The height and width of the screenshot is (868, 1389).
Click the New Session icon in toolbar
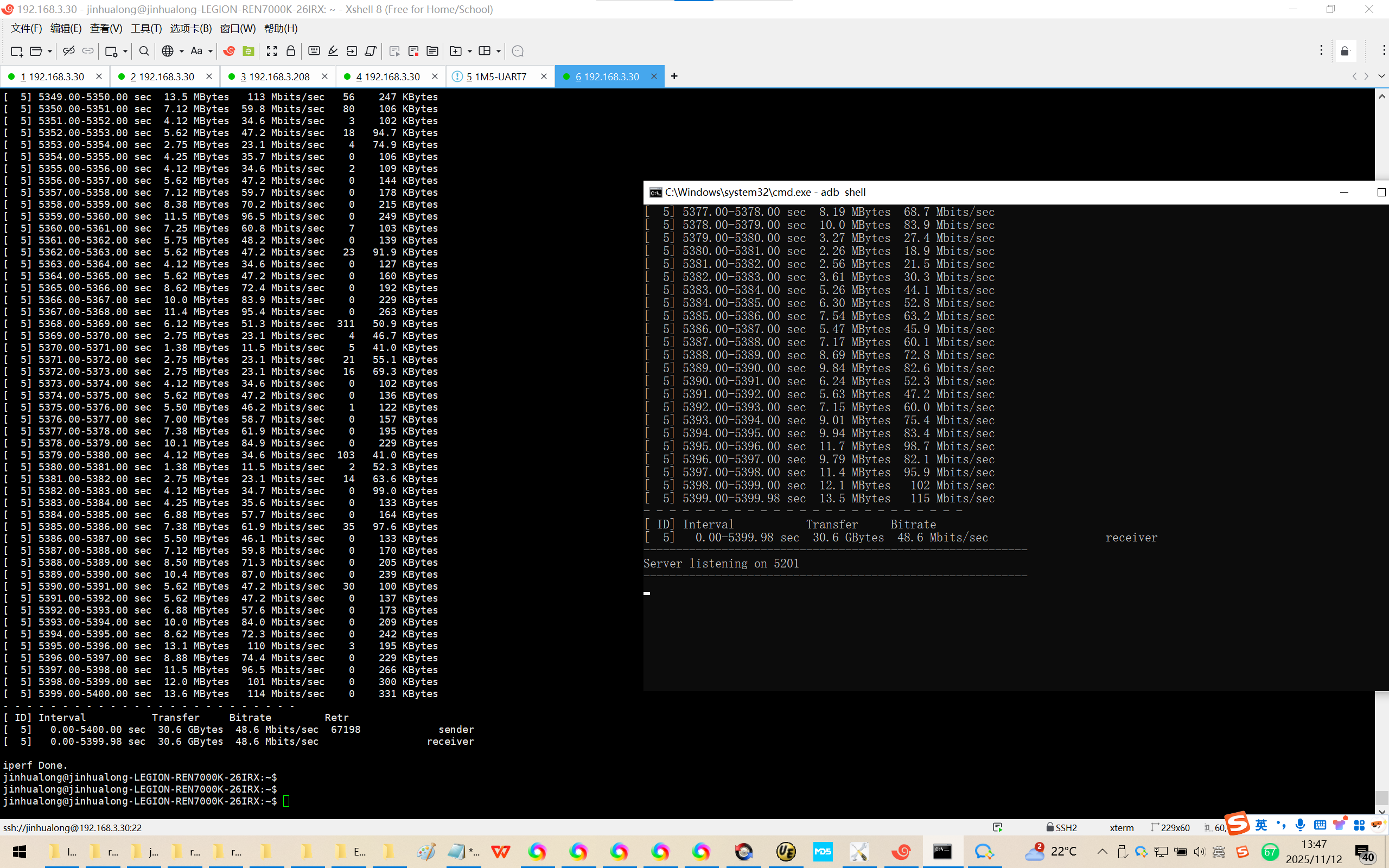pyautogui.click(x=16, y=51)
